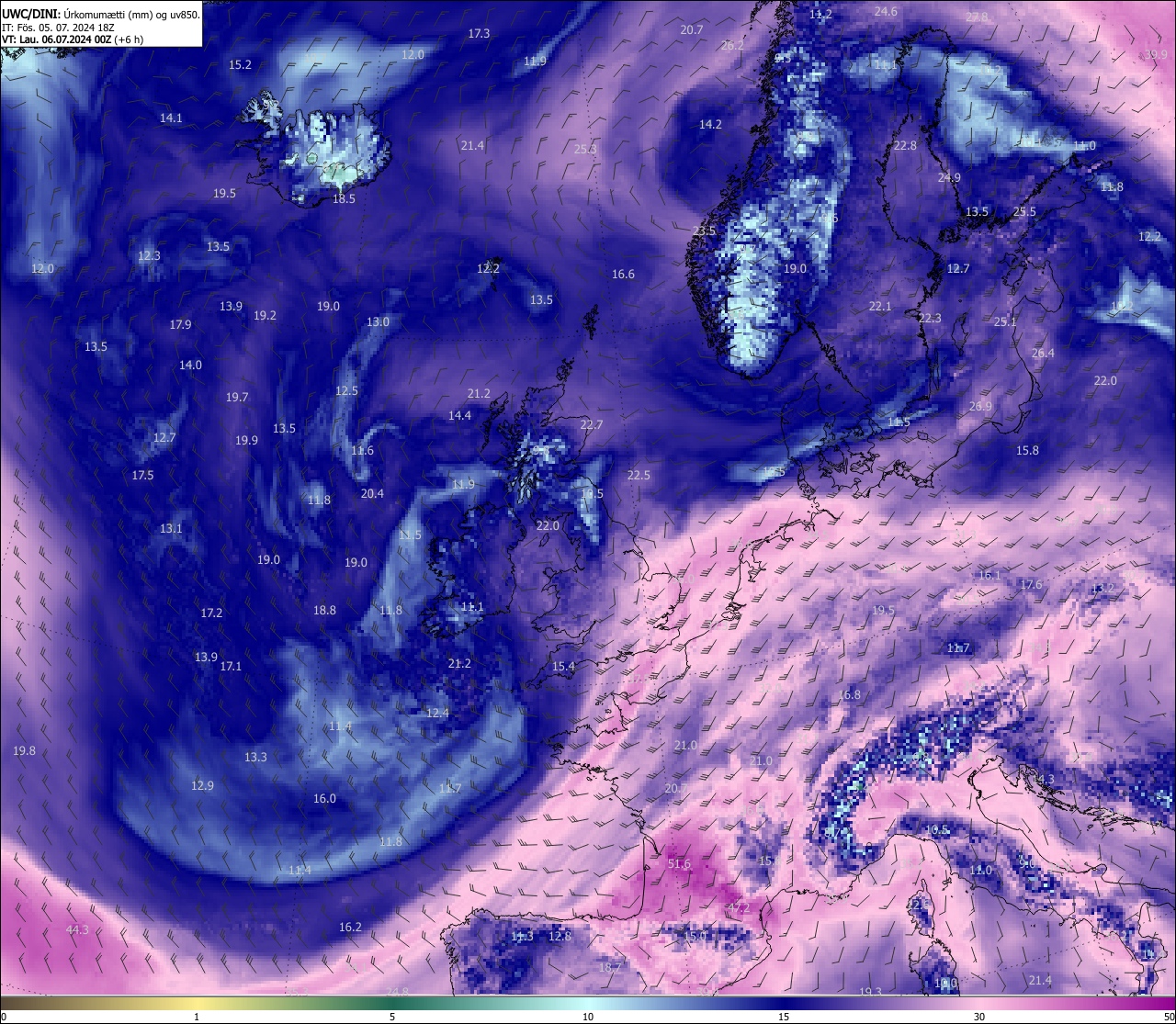This screenshot has width=1176, height=1024.
Task: Click the title text 'UWC/DINI: Úrkomumætti (mm) og uv850.'
Action: click(101, 14)
